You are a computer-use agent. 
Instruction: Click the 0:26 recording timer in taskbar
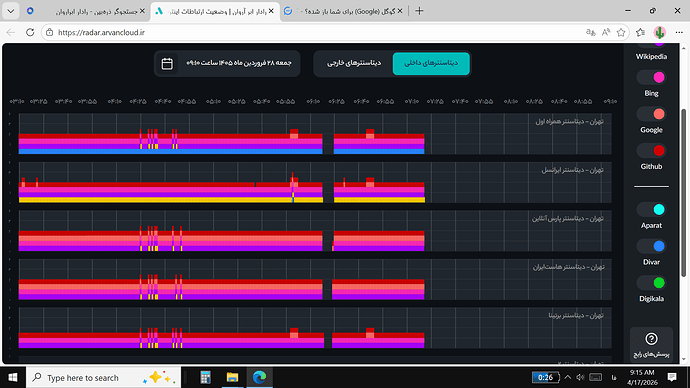545,377
